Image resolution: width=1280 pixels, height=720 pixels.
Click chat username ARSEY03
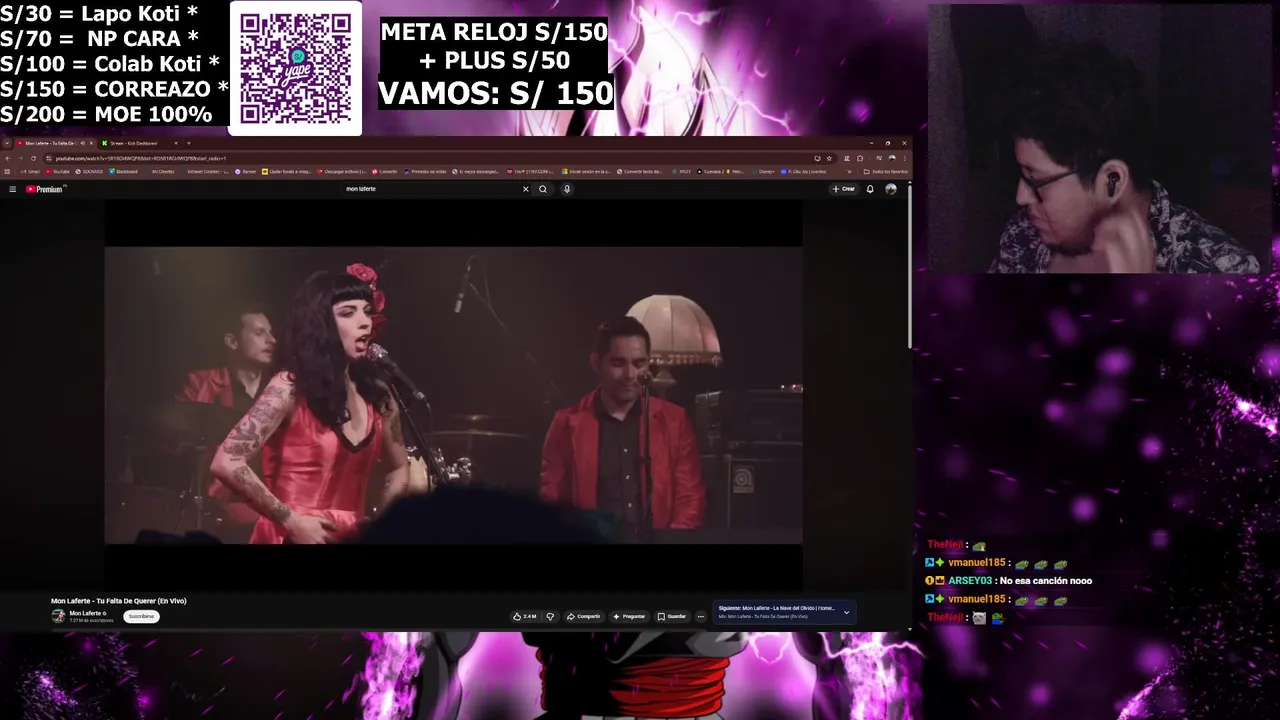[x=970, y=581]
